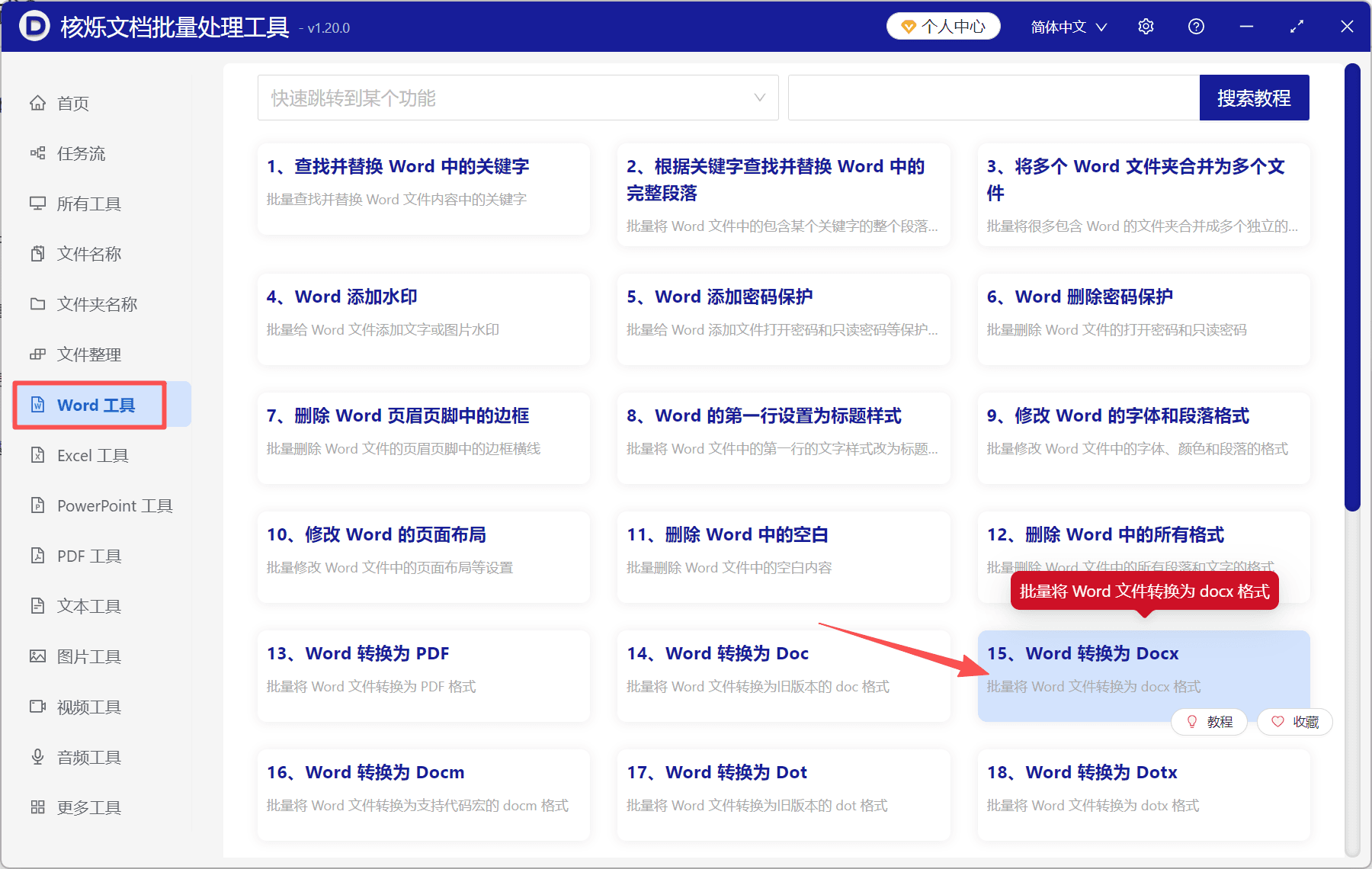This screenshot has height=869, width=1372.
Task: Open the PDF 工具 section
Action: coord(87,556)
